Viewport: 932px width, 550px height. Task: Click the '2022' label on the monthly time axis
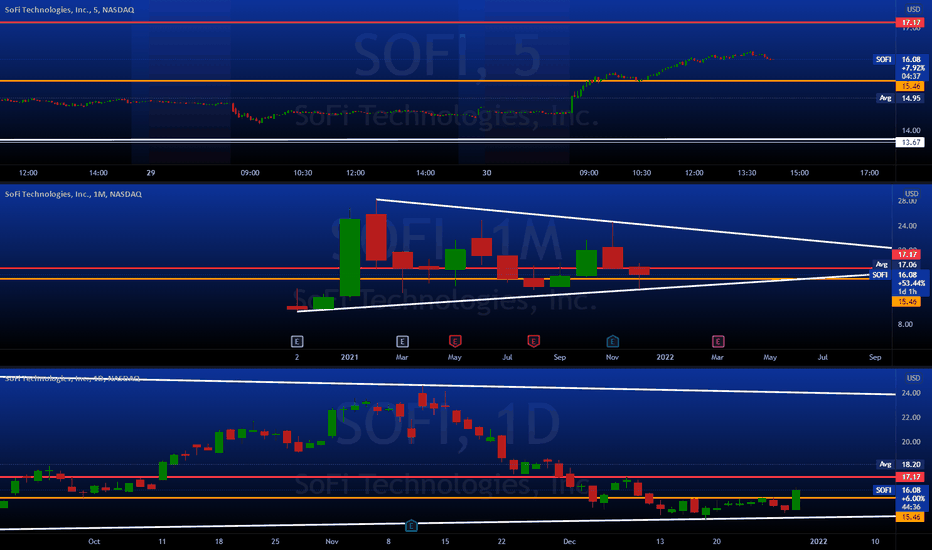(665, 357)
